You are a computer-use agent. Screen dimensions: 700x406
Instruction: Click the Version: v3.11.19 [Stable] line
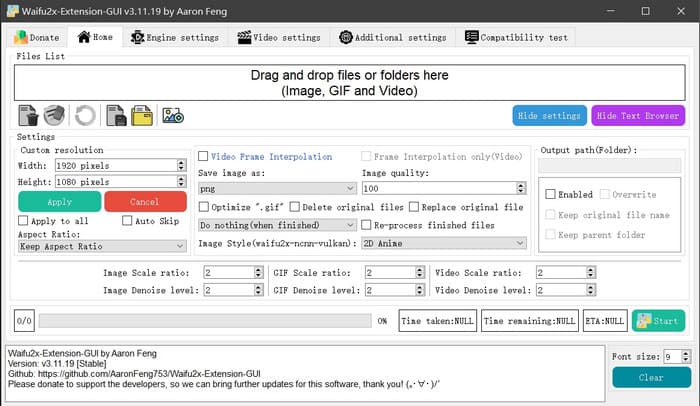(57, 364)
